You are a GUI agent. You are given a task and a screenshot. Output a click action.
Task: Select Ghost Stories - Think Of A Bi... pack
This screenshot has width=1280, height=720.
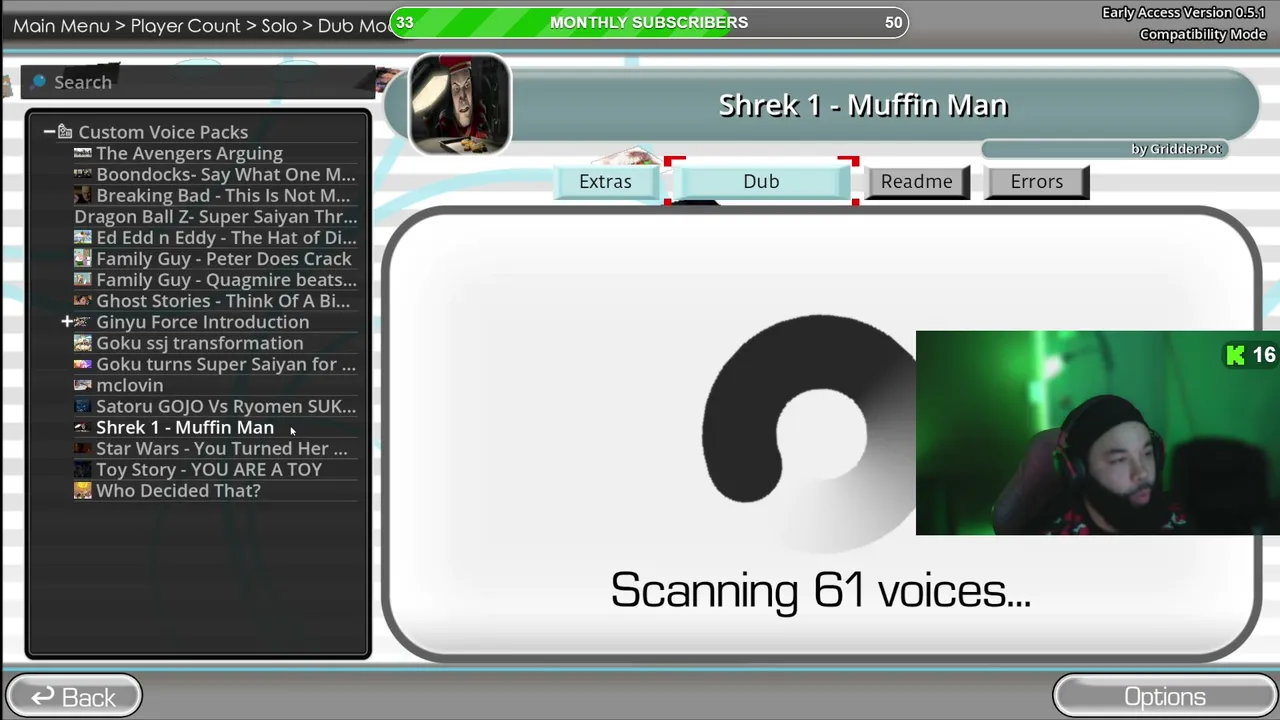click(223, 301)
